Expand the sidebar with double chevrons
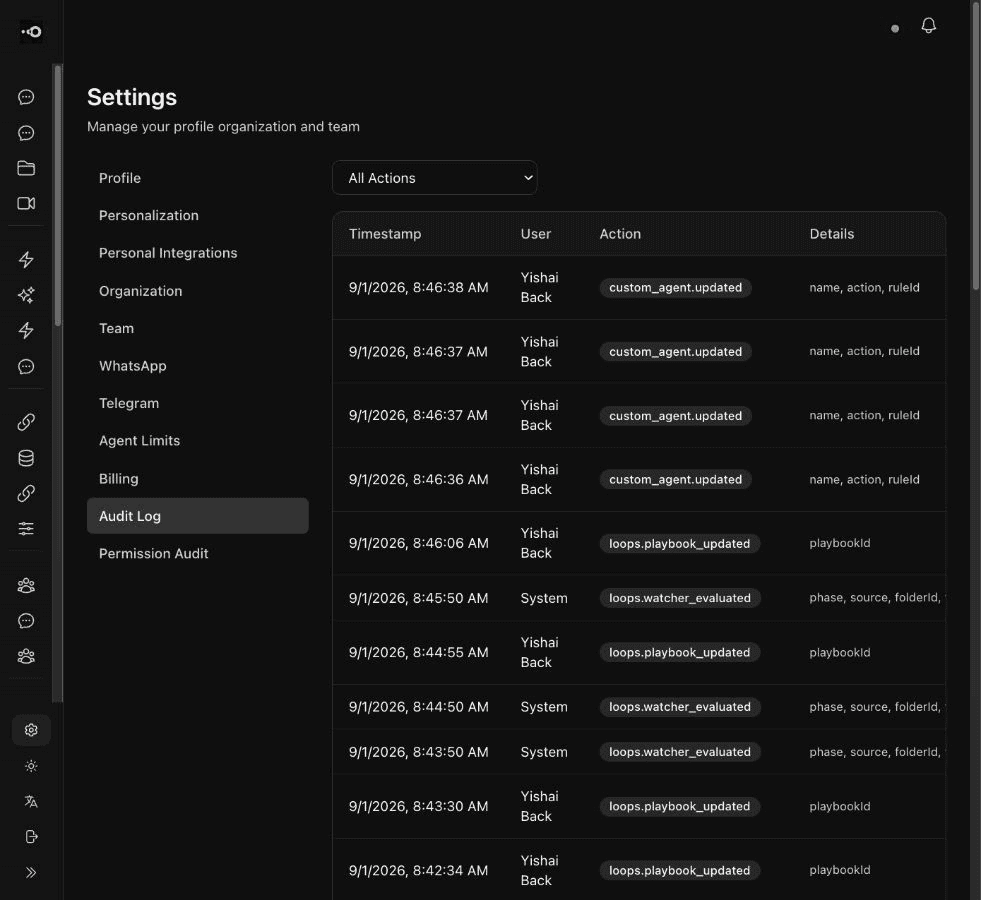Image resolution: width=981 pixels, height=900 pixels. (x=31, y=872)
